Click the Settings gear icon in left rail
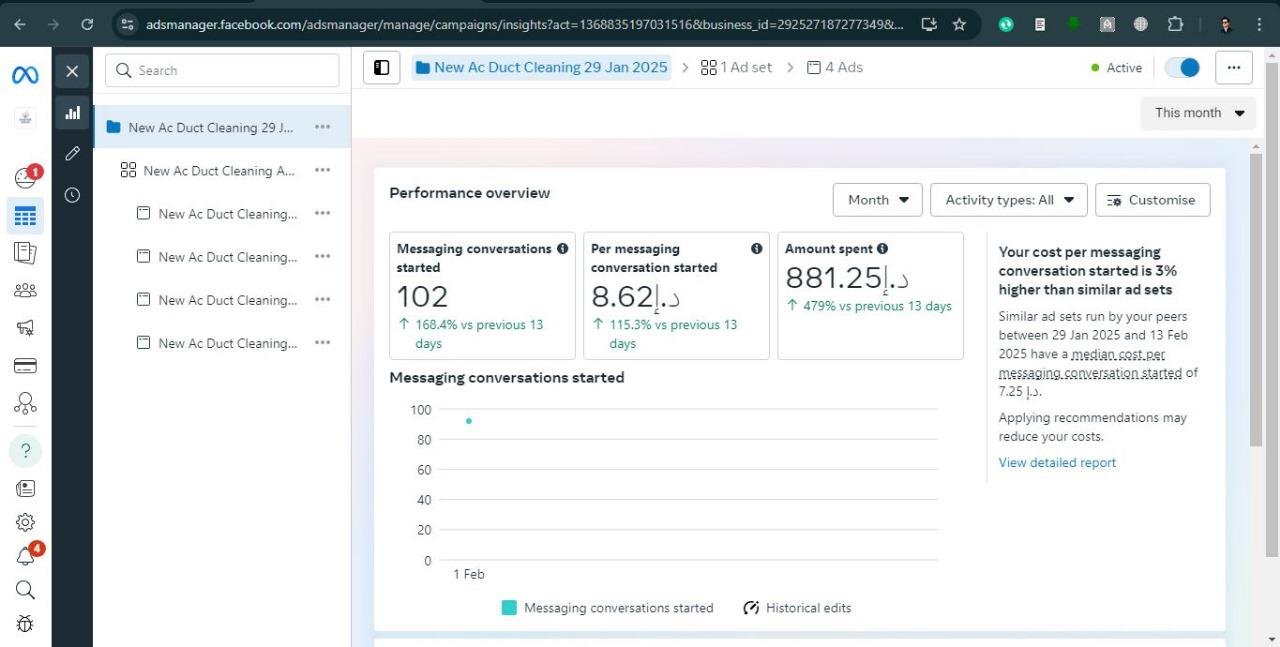1280x647 pixels. coord(25,522)
